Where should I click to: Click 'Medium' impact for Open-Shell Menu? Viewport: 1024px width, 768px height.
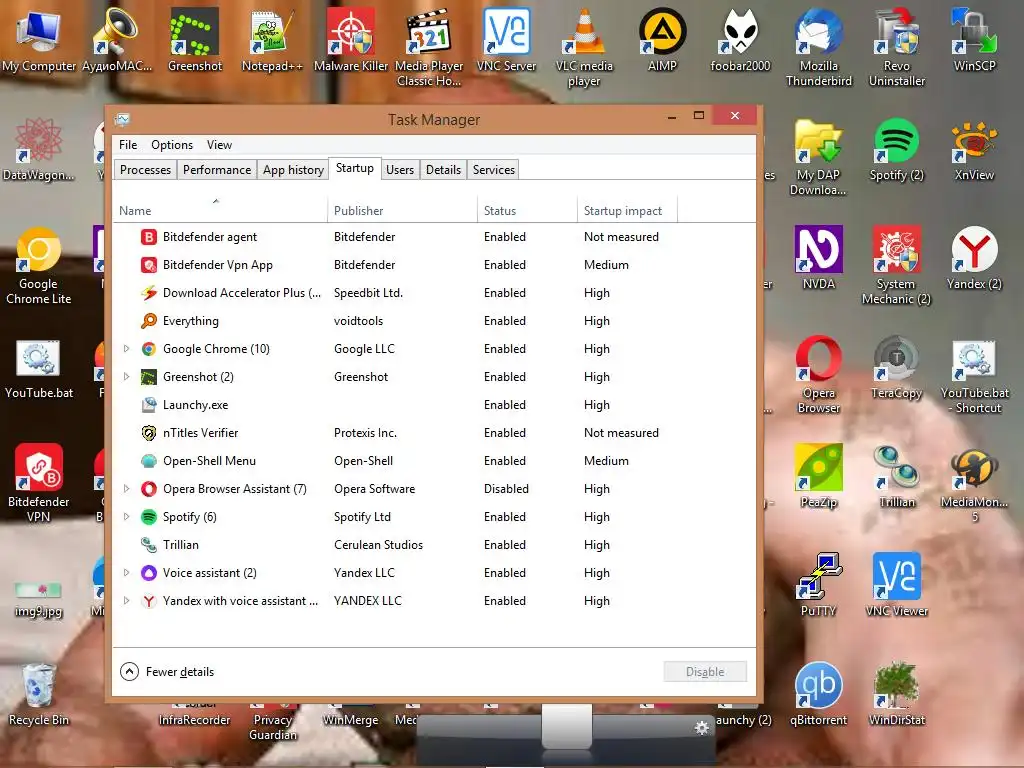606,461
